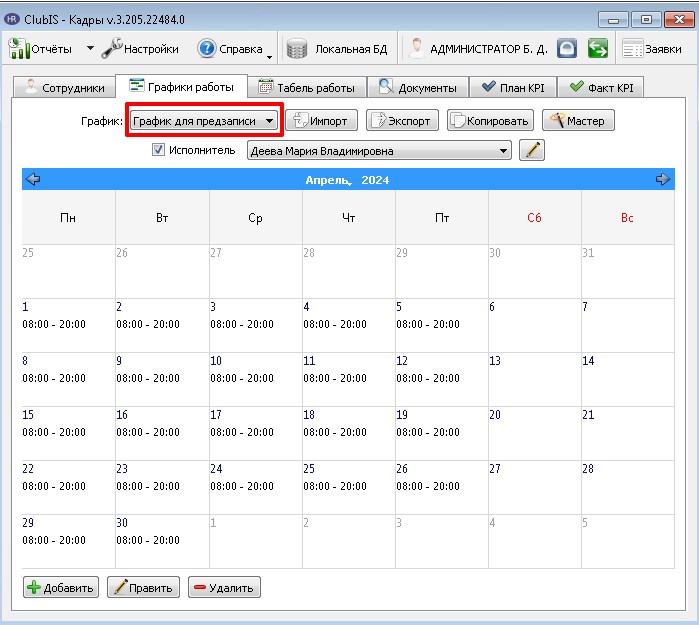Click the pencil edit icon beside employee
Screen dimensions: 699x625
(532, 150)
